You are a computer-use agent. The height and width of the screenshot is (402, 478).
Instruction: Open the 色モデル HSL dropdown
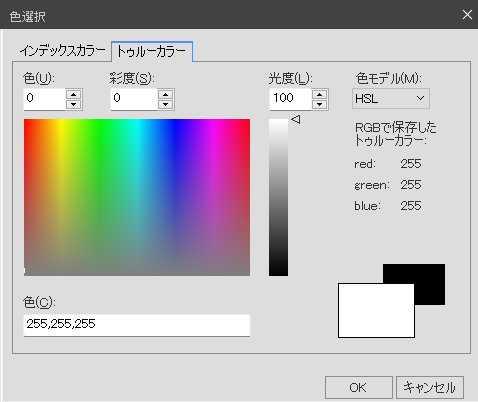point(391,99)
